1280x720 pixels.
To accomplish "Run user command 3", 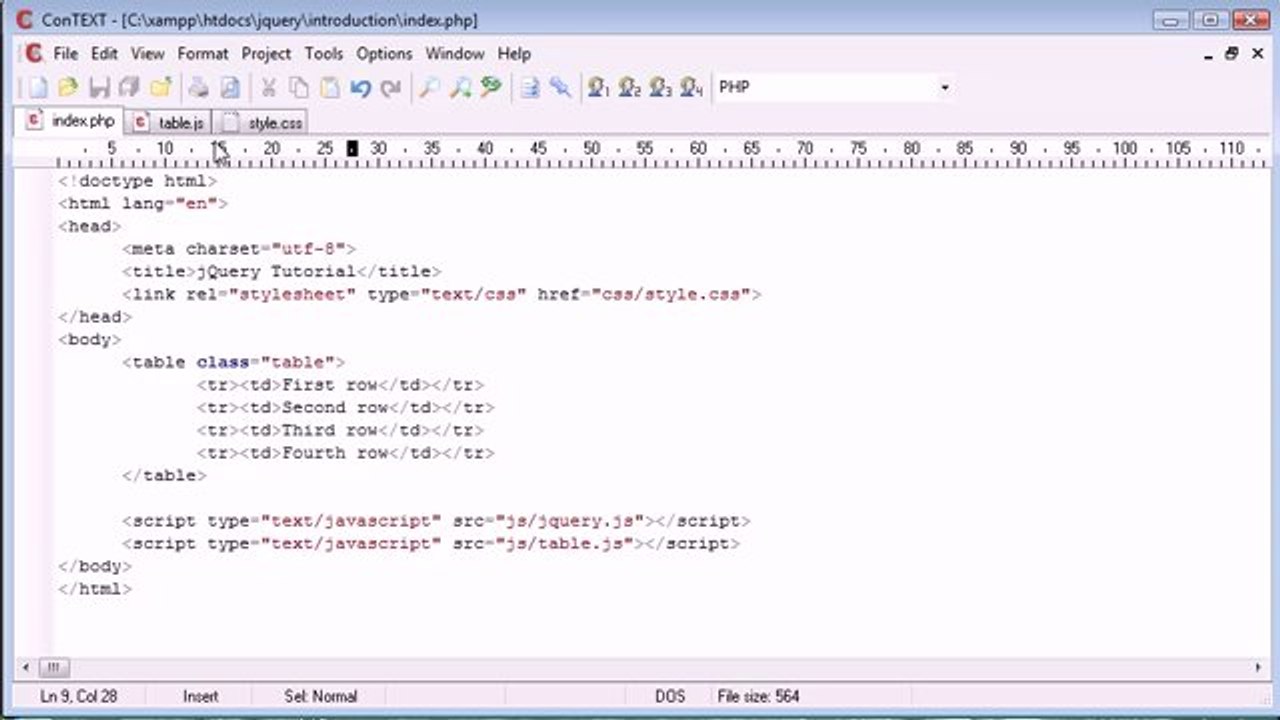I will click(x=660, y=88).
